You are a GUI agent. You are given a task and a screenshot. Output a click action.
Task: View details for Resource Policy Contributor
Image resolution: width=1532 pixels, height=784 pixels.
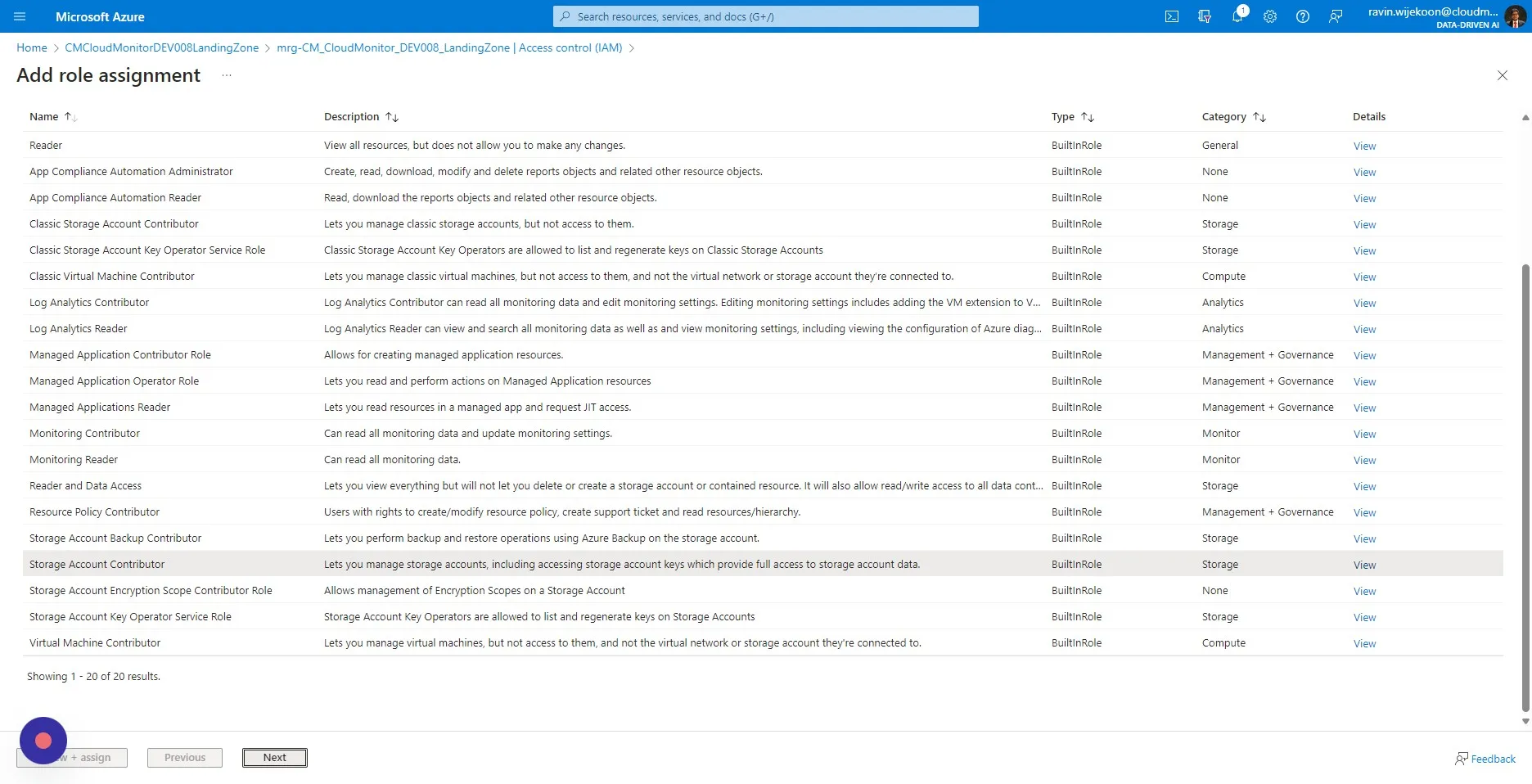(1364, 512)
